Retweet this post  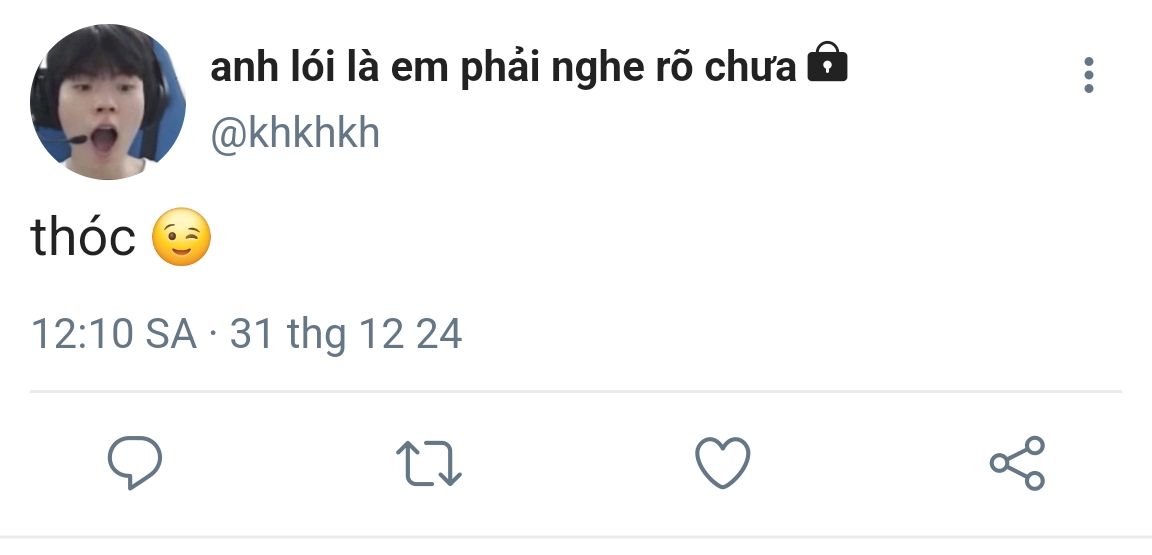click(x=429, y=464)
